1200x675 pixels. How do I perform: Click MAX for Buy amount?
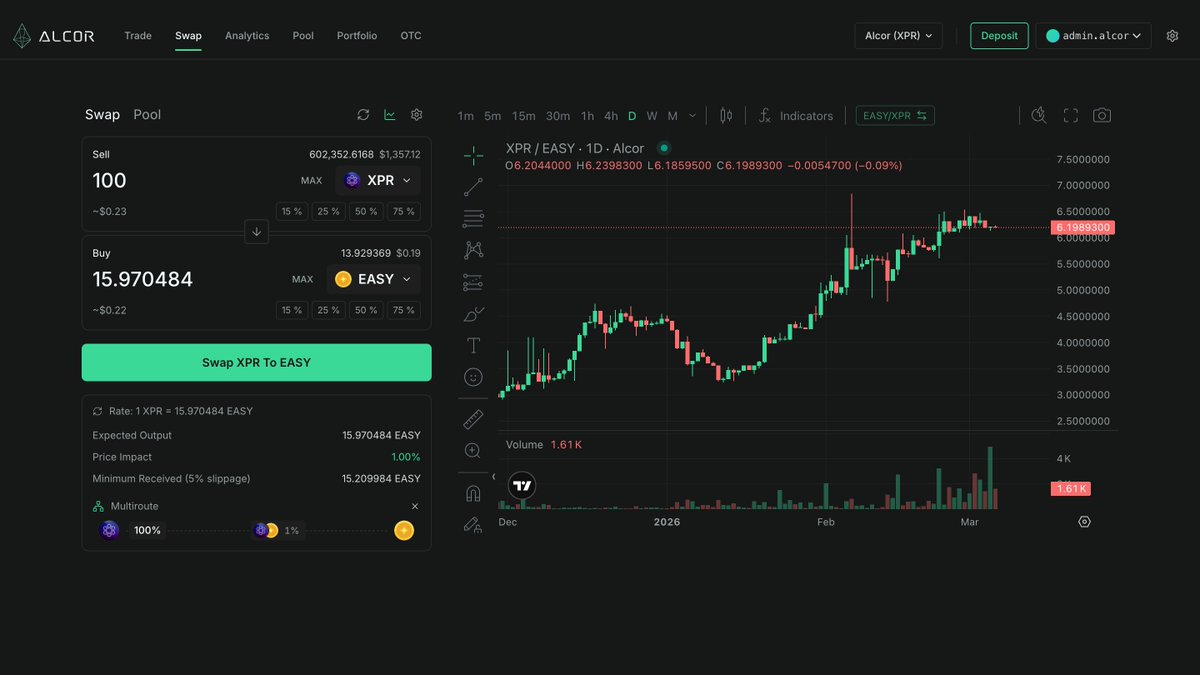[x=303, y=280]
